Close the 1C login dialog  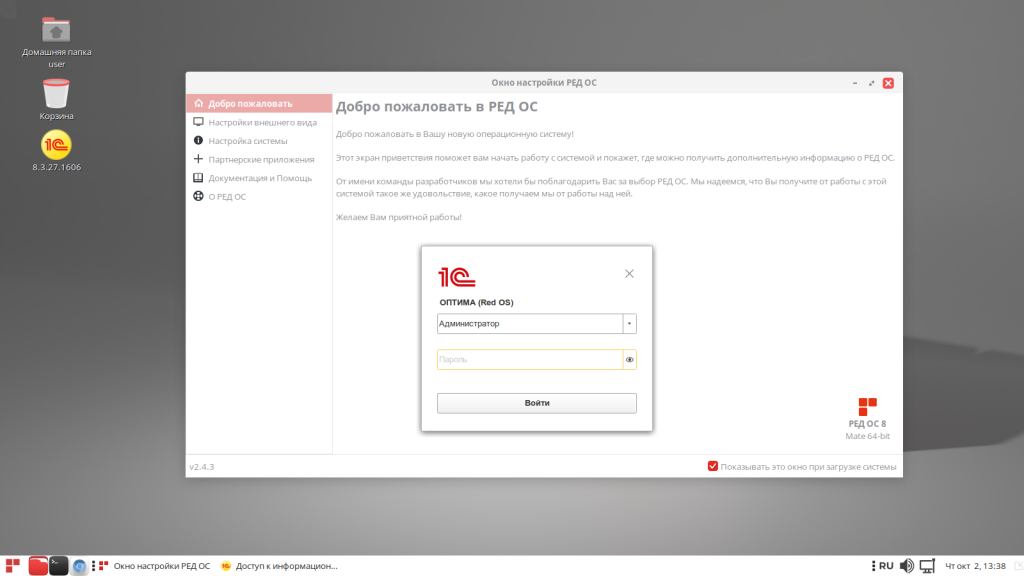click(x=629, y=273)
